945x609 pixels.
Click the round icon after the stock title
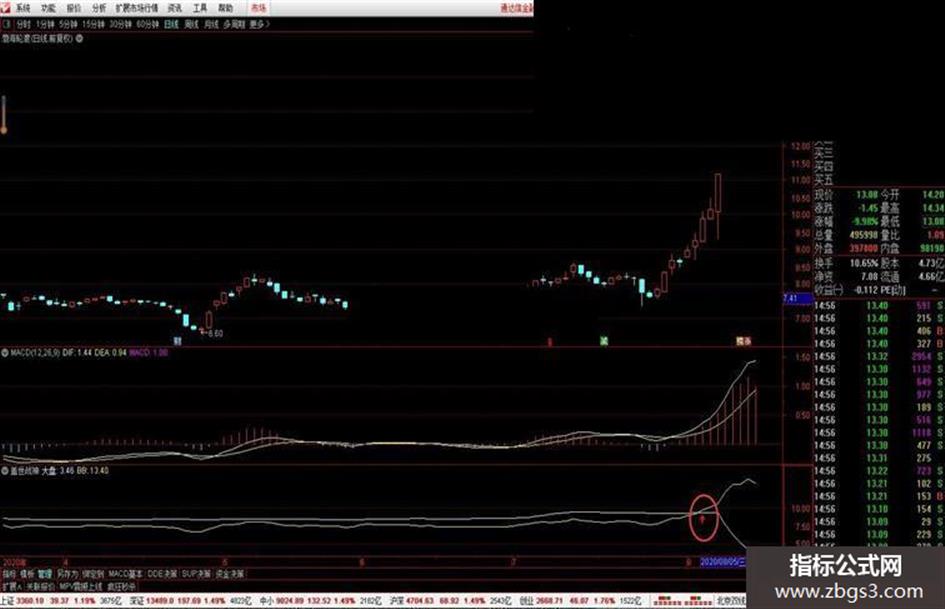(x=80, y=39)
